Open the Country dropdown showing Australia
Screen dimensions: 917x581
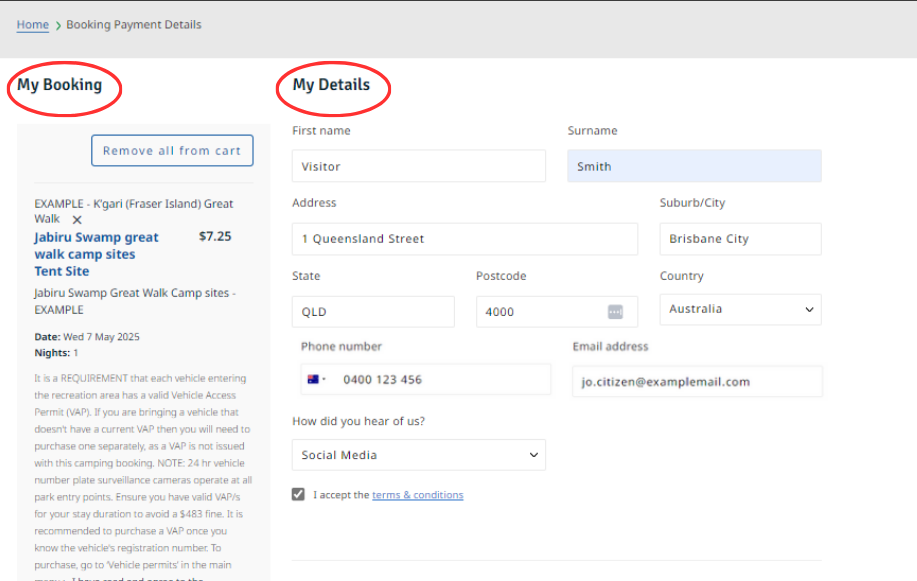pyautogui.click(x=740, y=310)
